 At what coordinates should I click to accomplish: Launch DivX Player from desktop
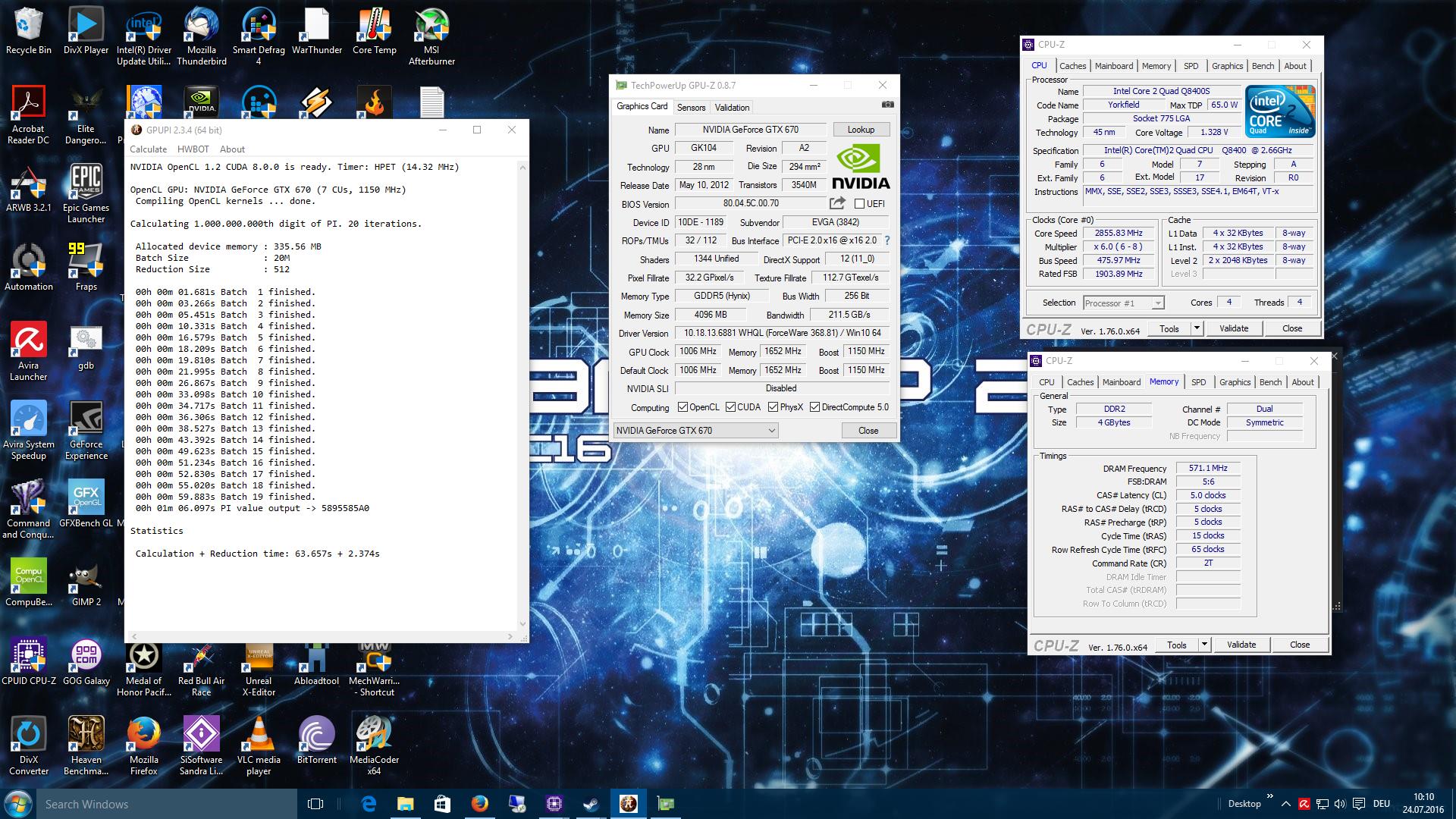pyautogui.click(x=86, y=32)
